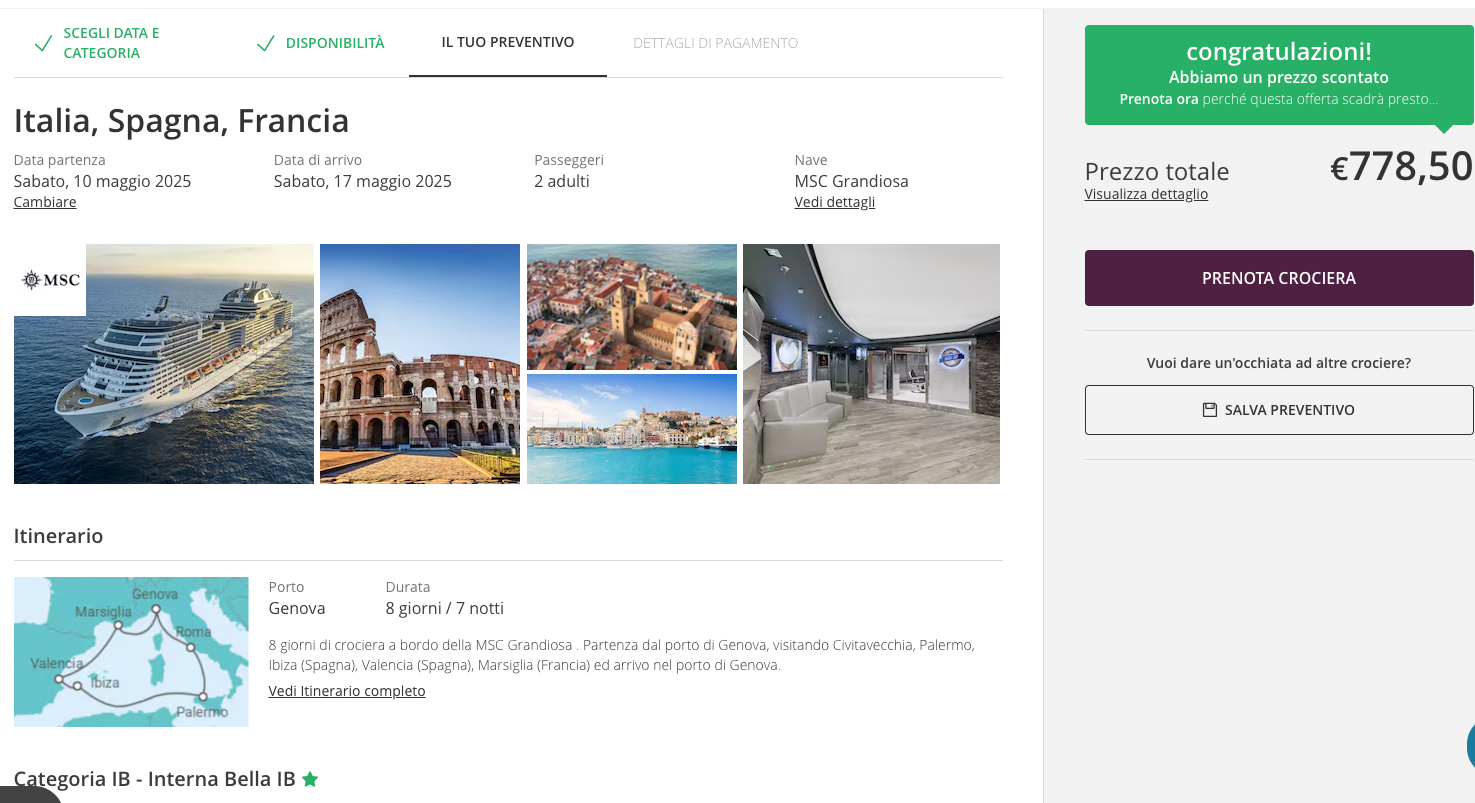Click MSC Grandiosa ship name text
Viewport: 1475px width, 803px height.
coord(852,181)
